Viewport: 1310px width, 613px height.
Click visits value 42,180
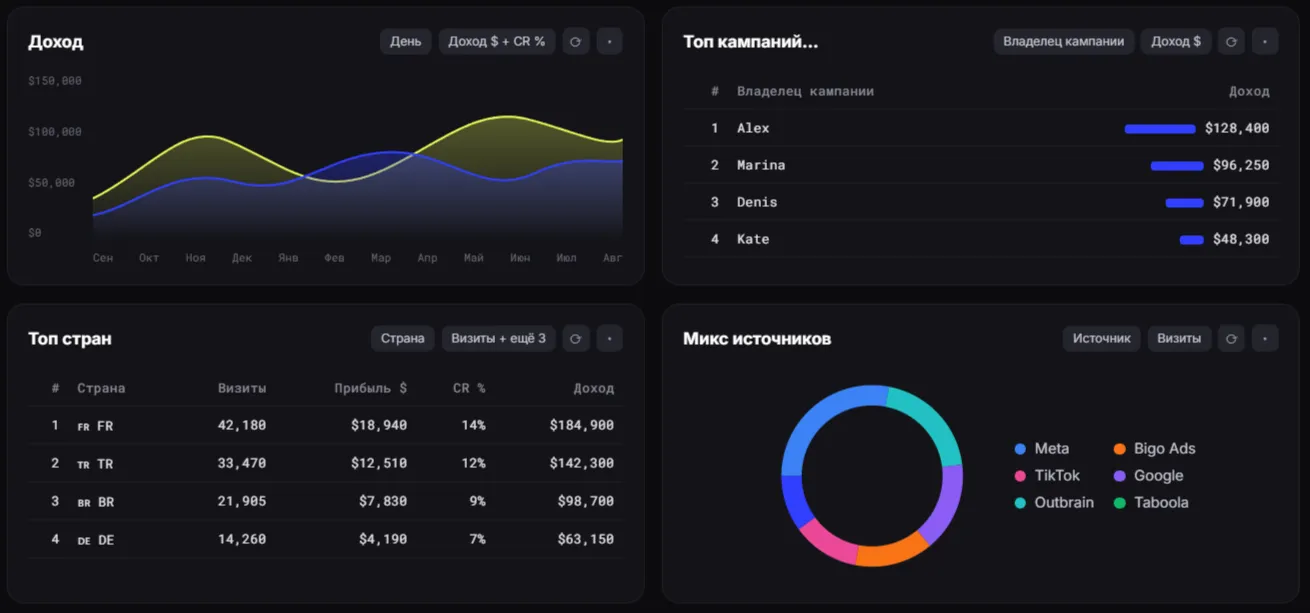tap(242, 425)
